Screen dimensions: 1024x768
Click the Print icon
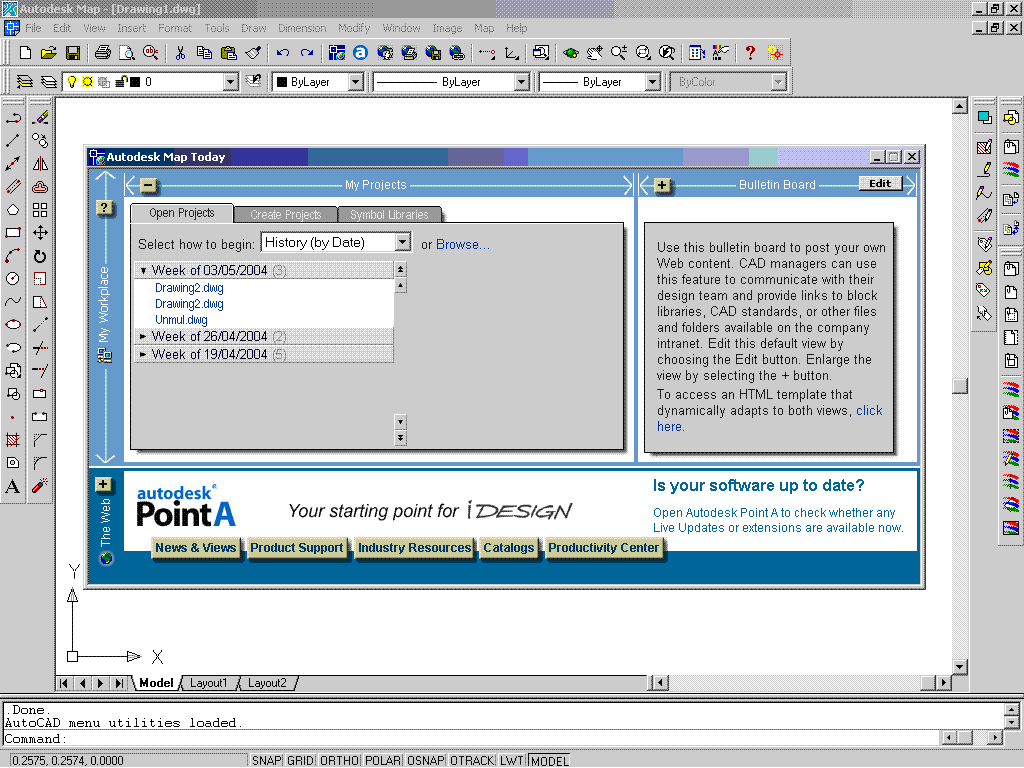click(x=103, y=53)
